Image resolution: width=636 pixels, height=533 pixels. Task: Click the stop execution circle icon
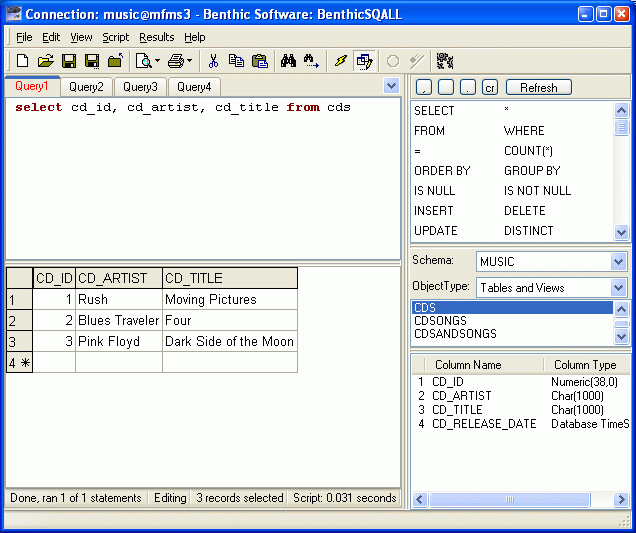pos(393,61)
